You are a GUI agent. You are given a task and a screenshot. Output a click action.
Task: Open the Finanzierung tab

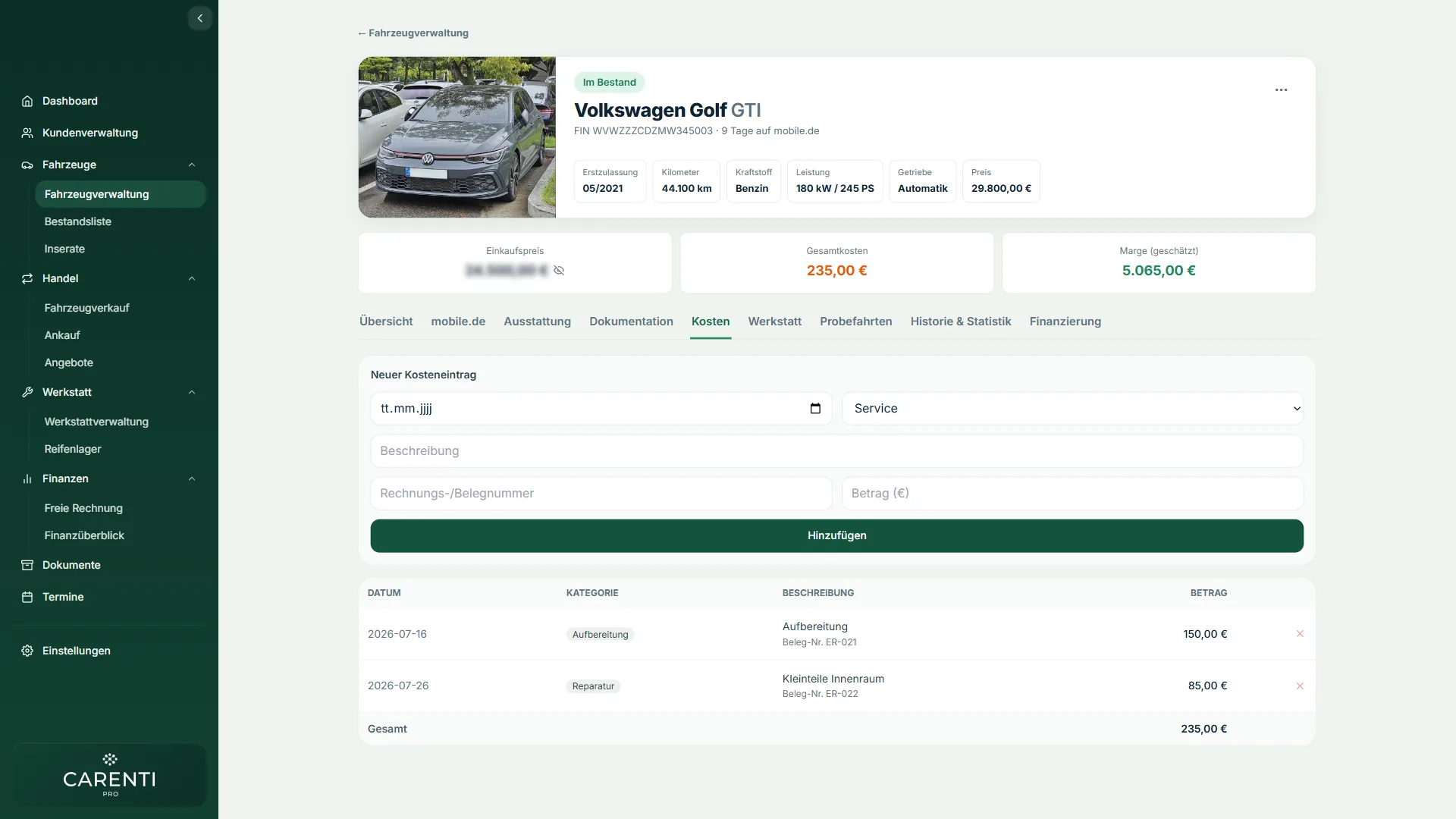point(1065,322)
